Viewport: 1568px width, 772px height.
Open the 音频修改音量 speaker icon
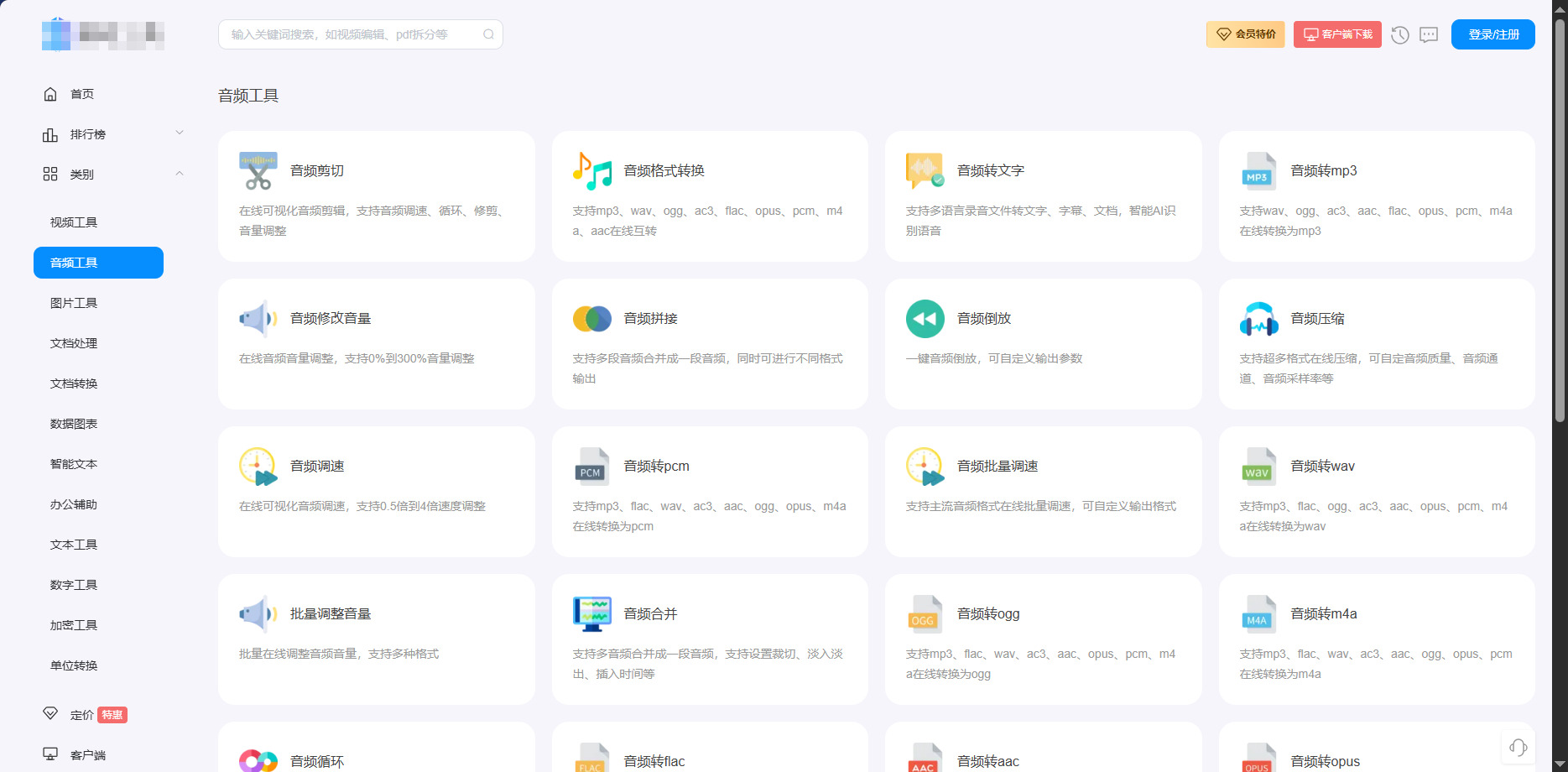click(258, 319)
